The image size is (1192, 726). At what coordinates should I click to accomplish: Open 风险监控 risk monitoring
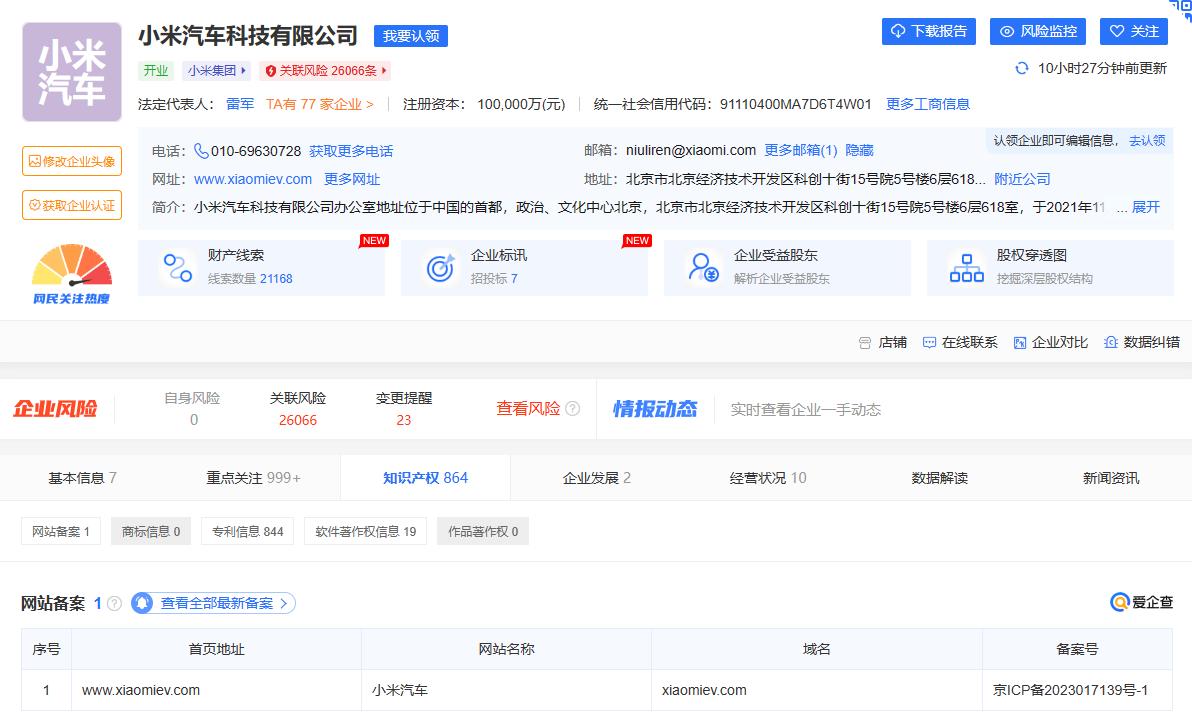click(1038, 31)
